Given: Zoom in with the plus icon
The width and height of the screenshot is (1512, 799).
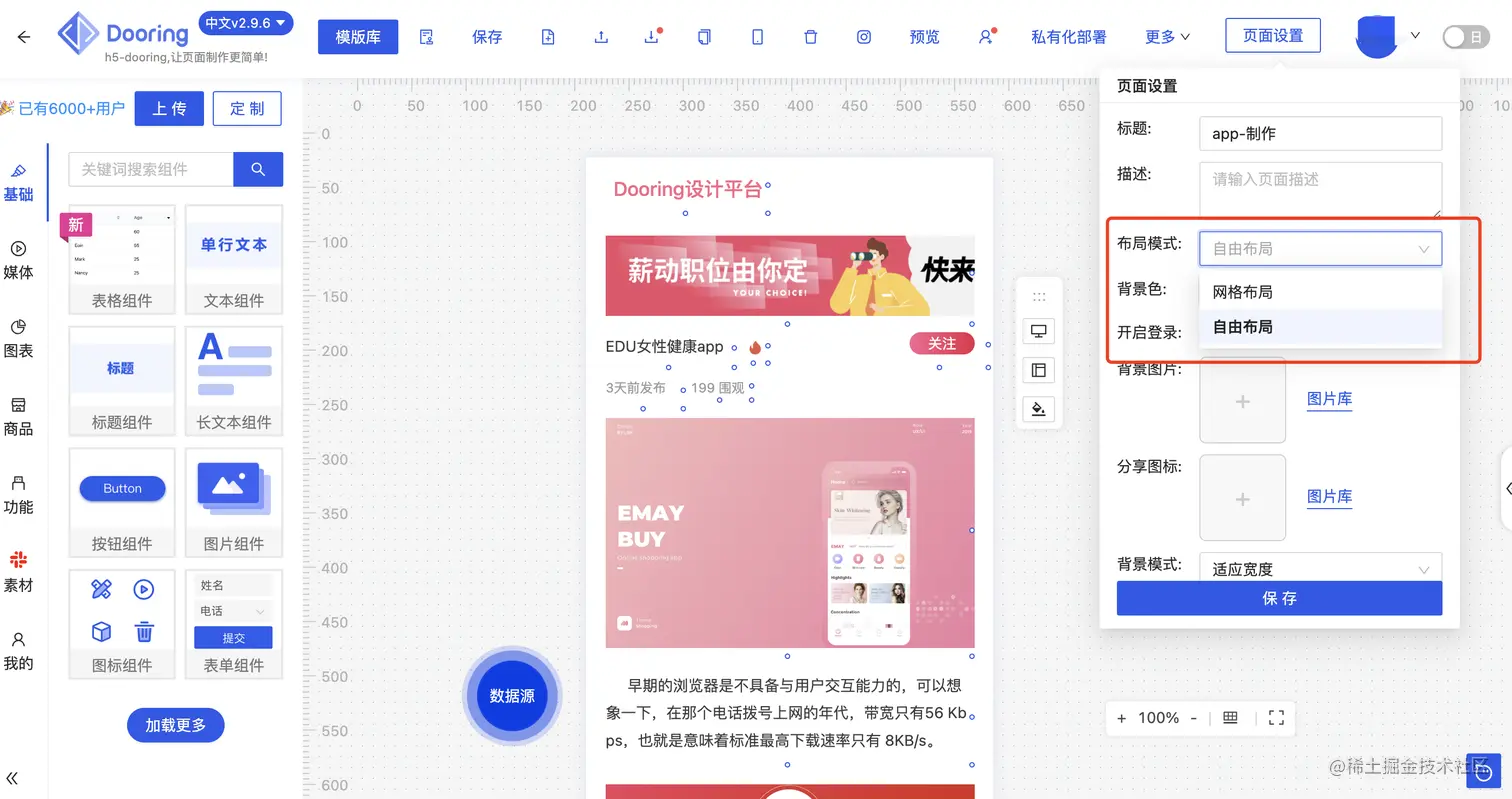Looking at the screenshot, I should point(1121,718).
